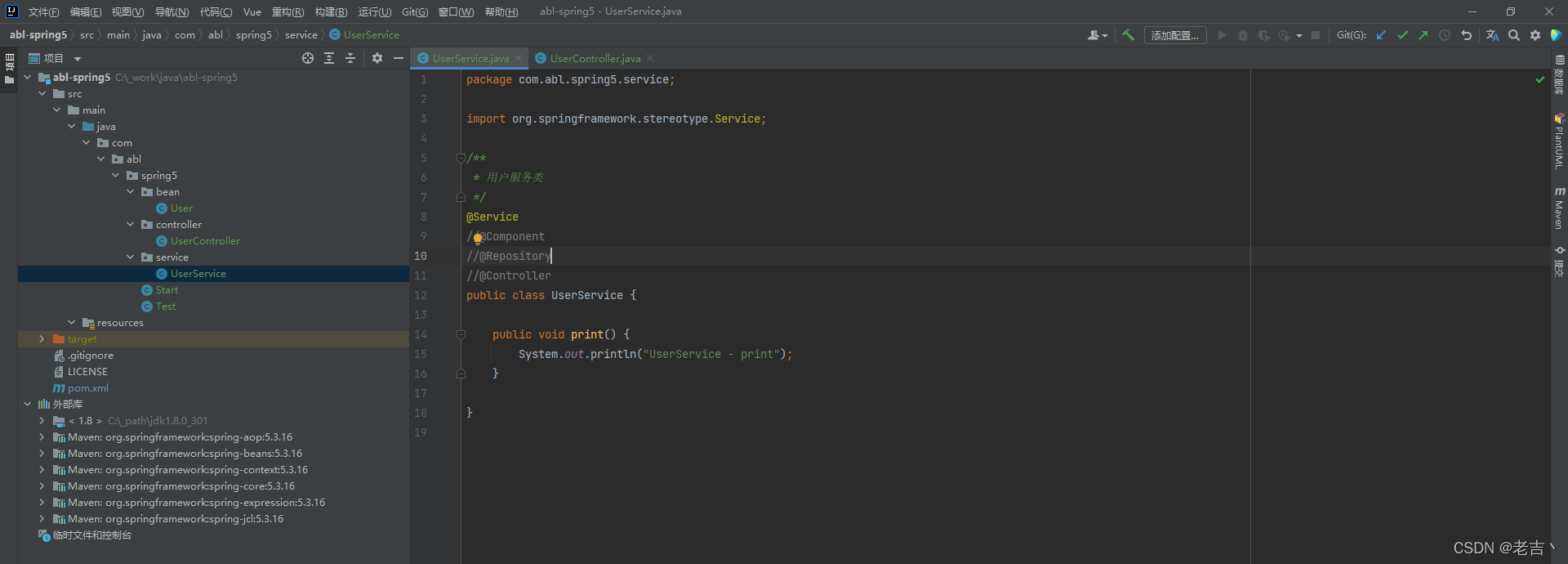Click UserService in the breadcrumb bar
This screenshot has height=564, width=1568.
coord(364,34)
